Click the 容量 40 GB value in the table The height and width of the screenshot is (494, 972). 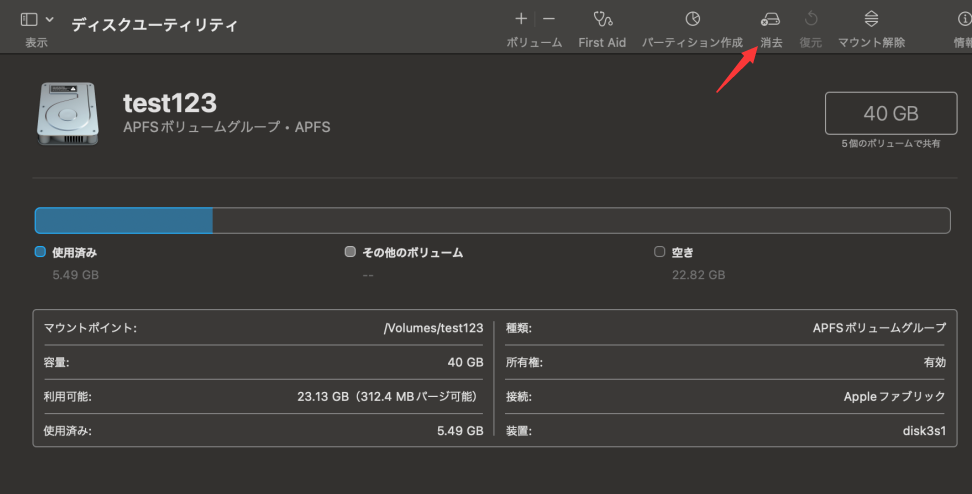point(466,362)
